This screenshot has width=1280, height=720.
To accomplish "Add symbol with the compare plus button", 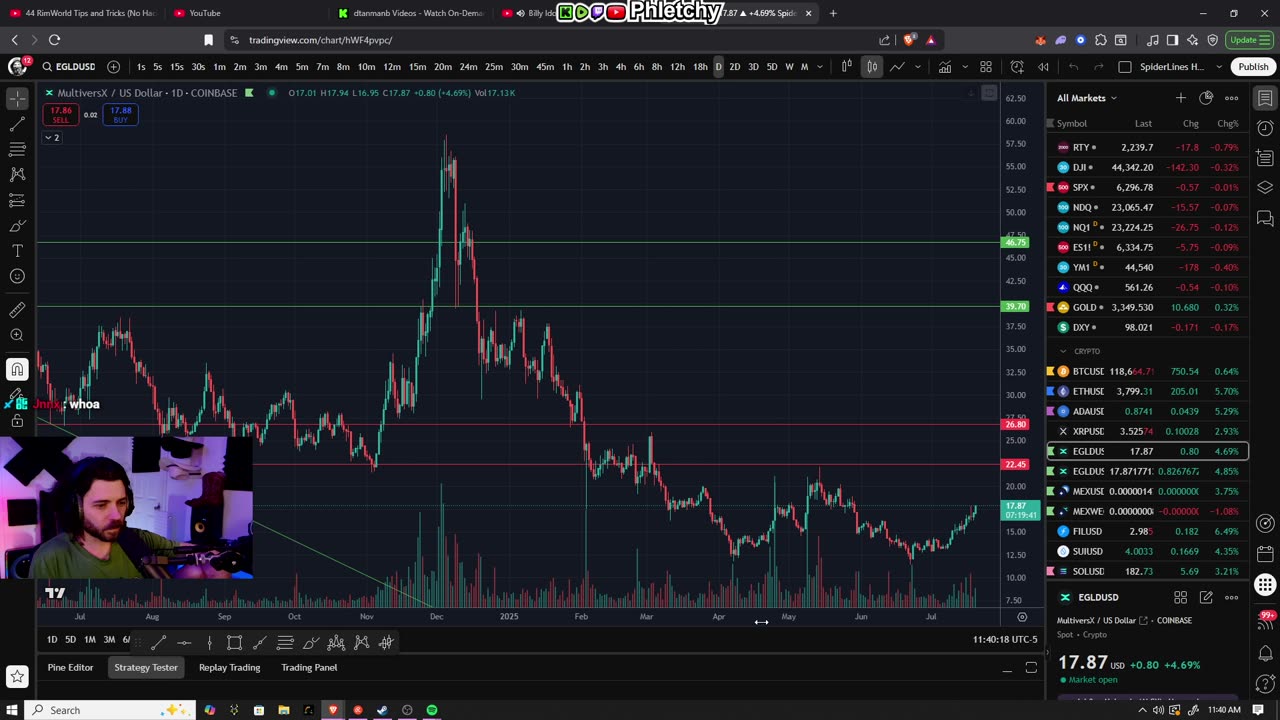I will [x=113, y=67].
